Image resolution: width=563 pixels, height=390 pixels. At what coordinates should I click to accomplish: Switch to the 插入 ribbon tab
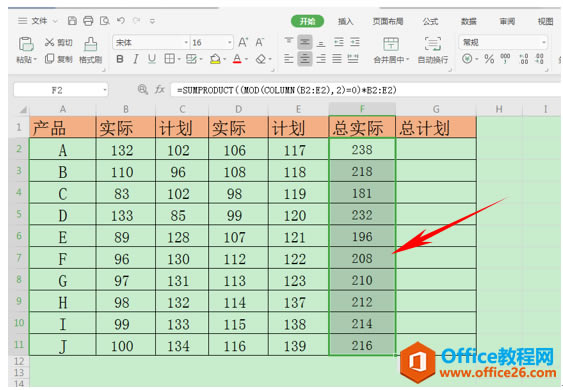(345, 22)
